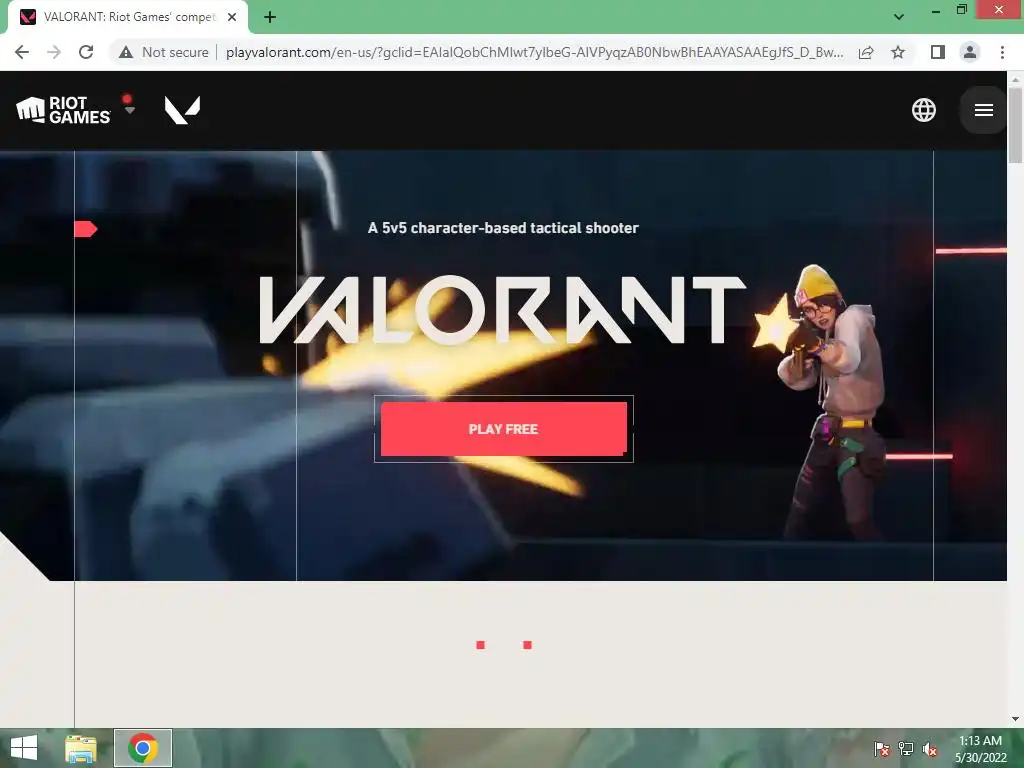Go back to previous page
The height and width of the screenshot is (768, 1024).
tap(22, 52)
